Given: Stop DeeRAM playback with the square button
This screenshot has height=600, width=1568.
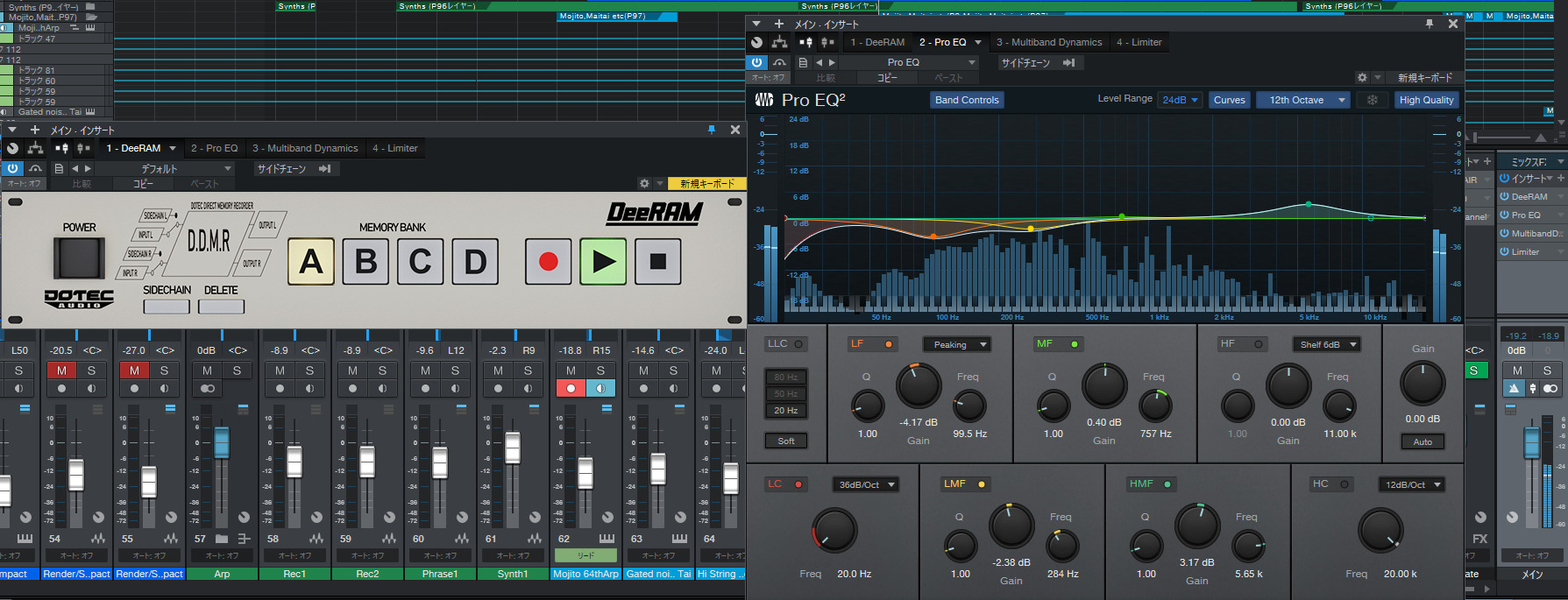Looking at the screenshot, I should coord(658,262).
